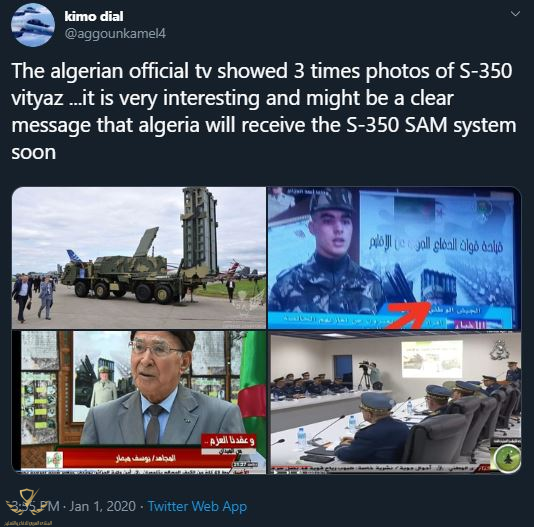The image size is (534, 527).
Task: Visit the @aggounkamel4 handle link
Action: [115, 33]
